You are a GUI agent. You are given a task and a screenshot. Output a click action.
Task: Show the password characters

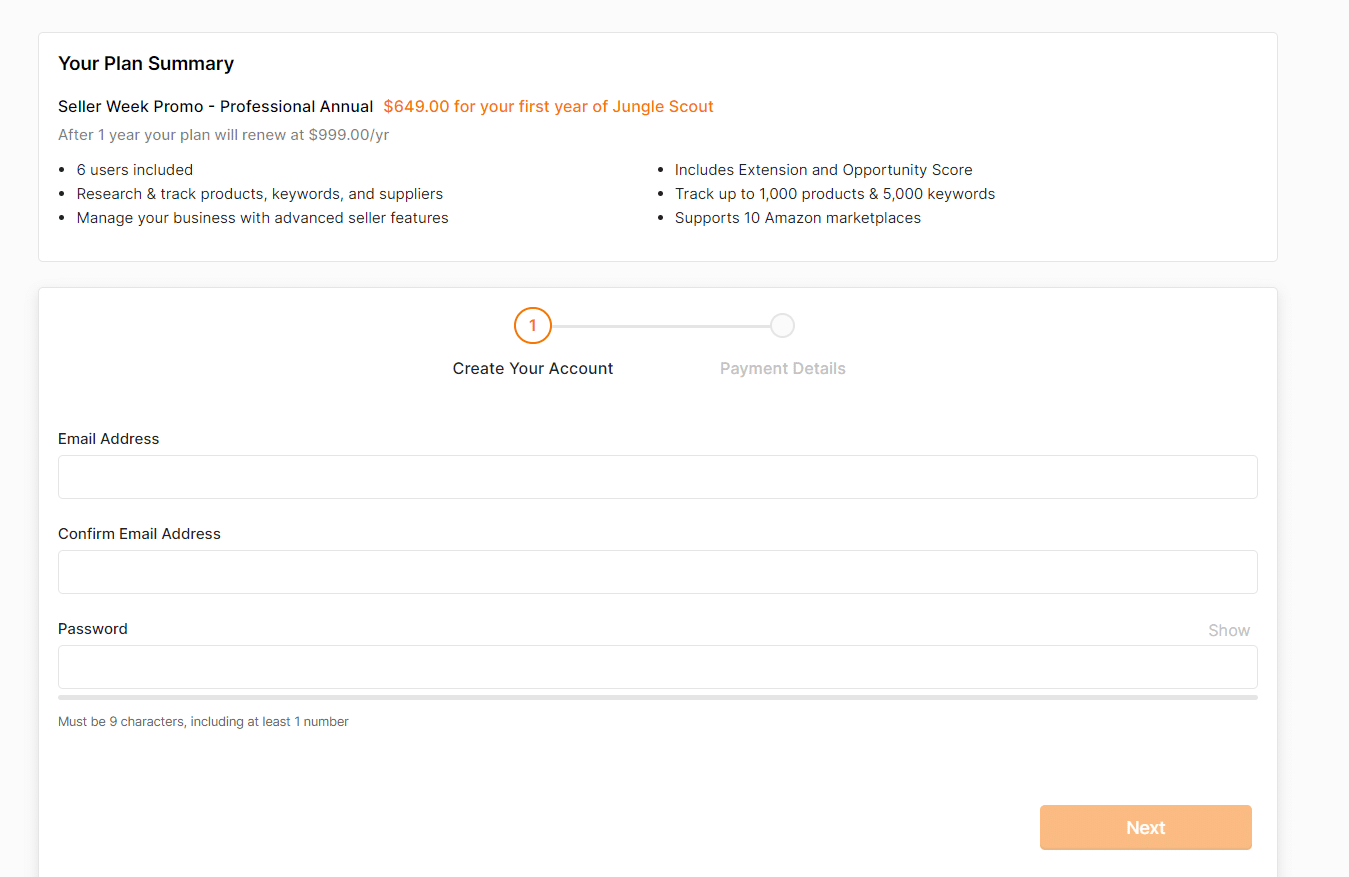[1228, 630]
